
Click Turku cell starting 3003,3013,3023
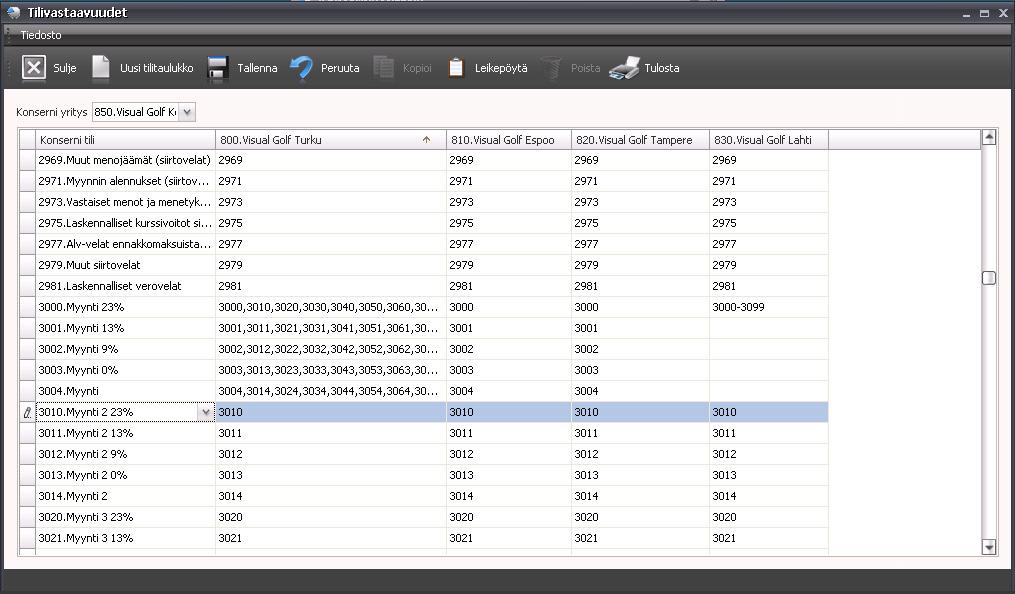330,370
